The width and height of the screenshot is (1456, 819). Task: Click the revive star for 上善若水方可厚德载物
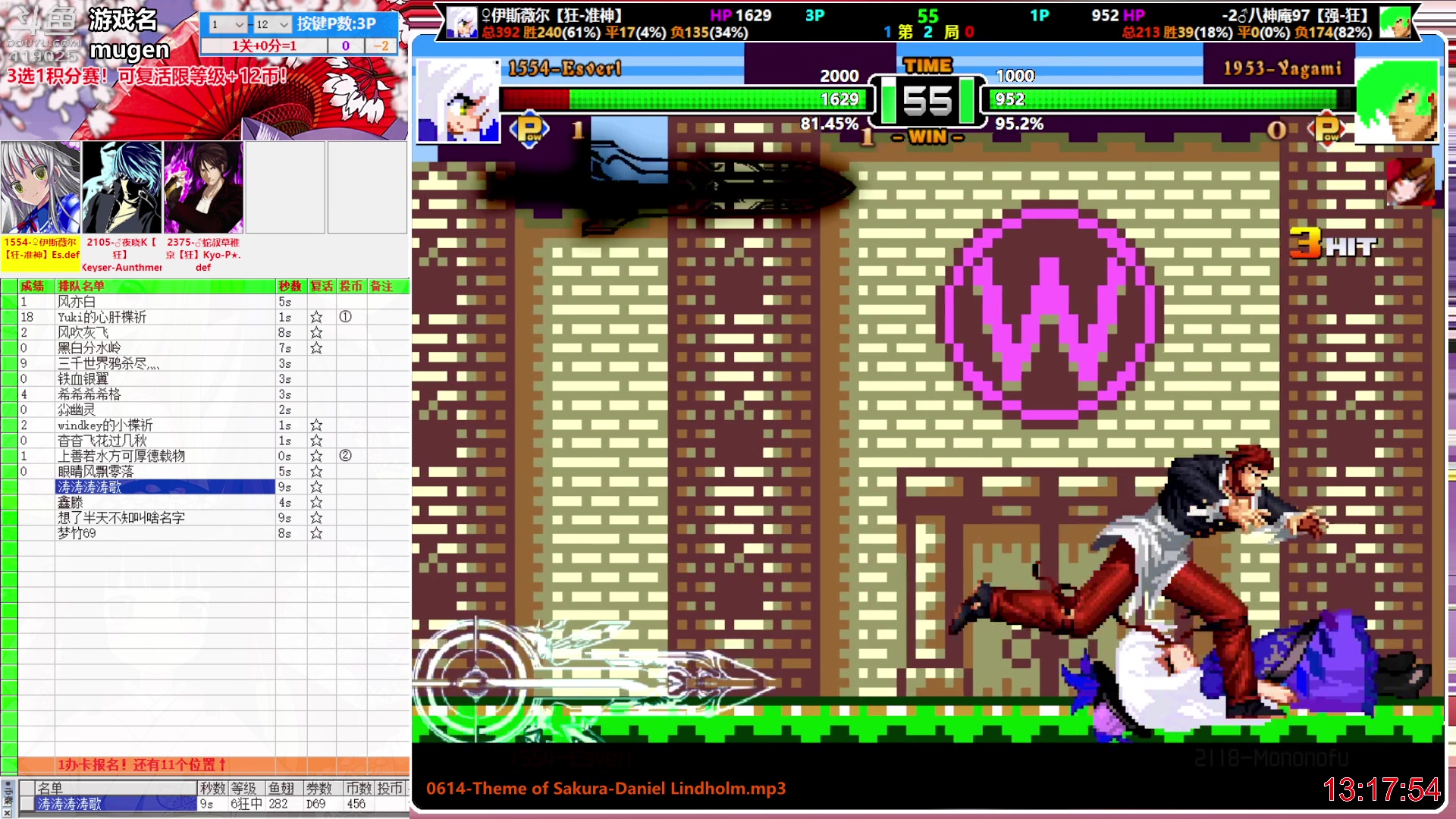316,456
